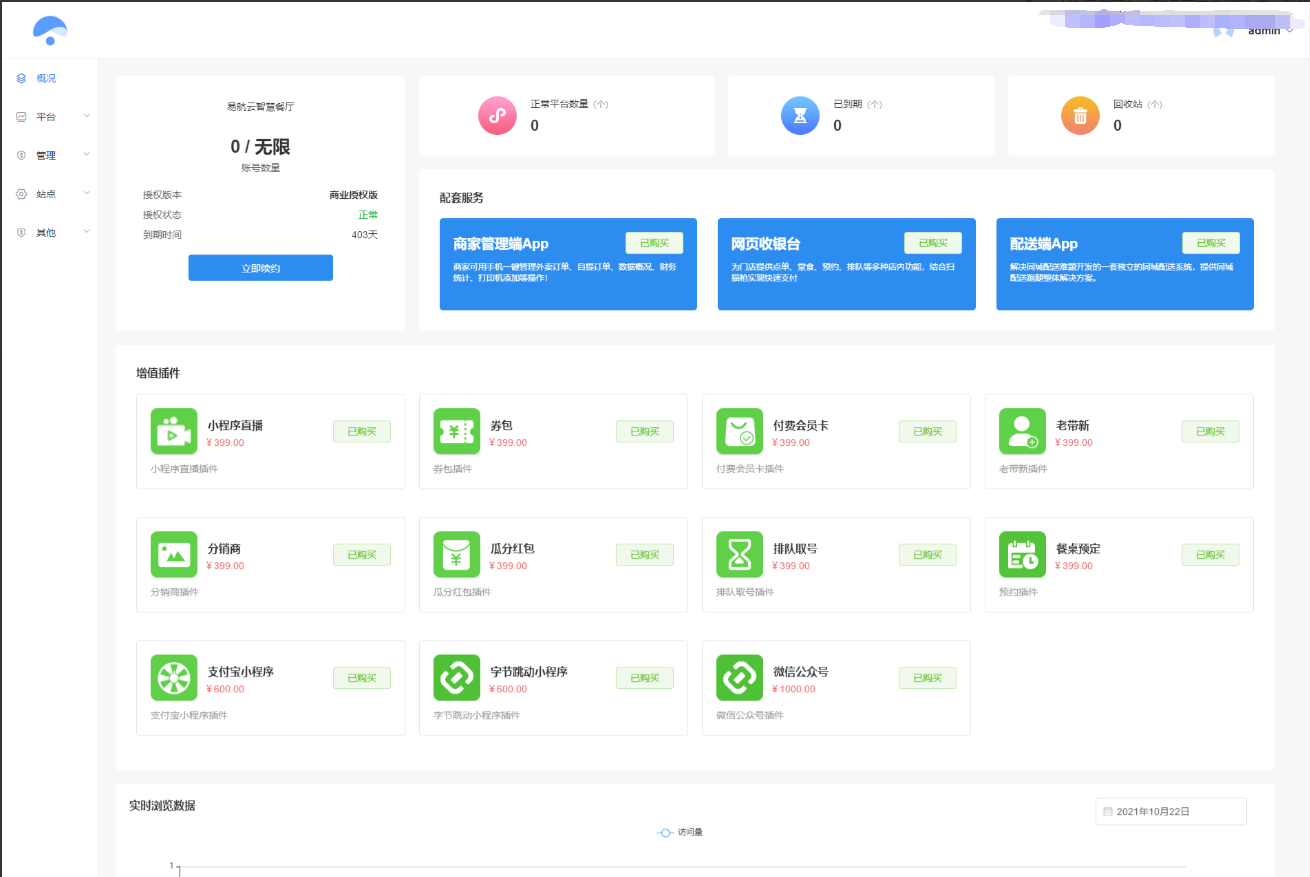The height and width of the screenshot is (877, 1310).
Task: Click the 网页收银台 card title
Action: 766,244
